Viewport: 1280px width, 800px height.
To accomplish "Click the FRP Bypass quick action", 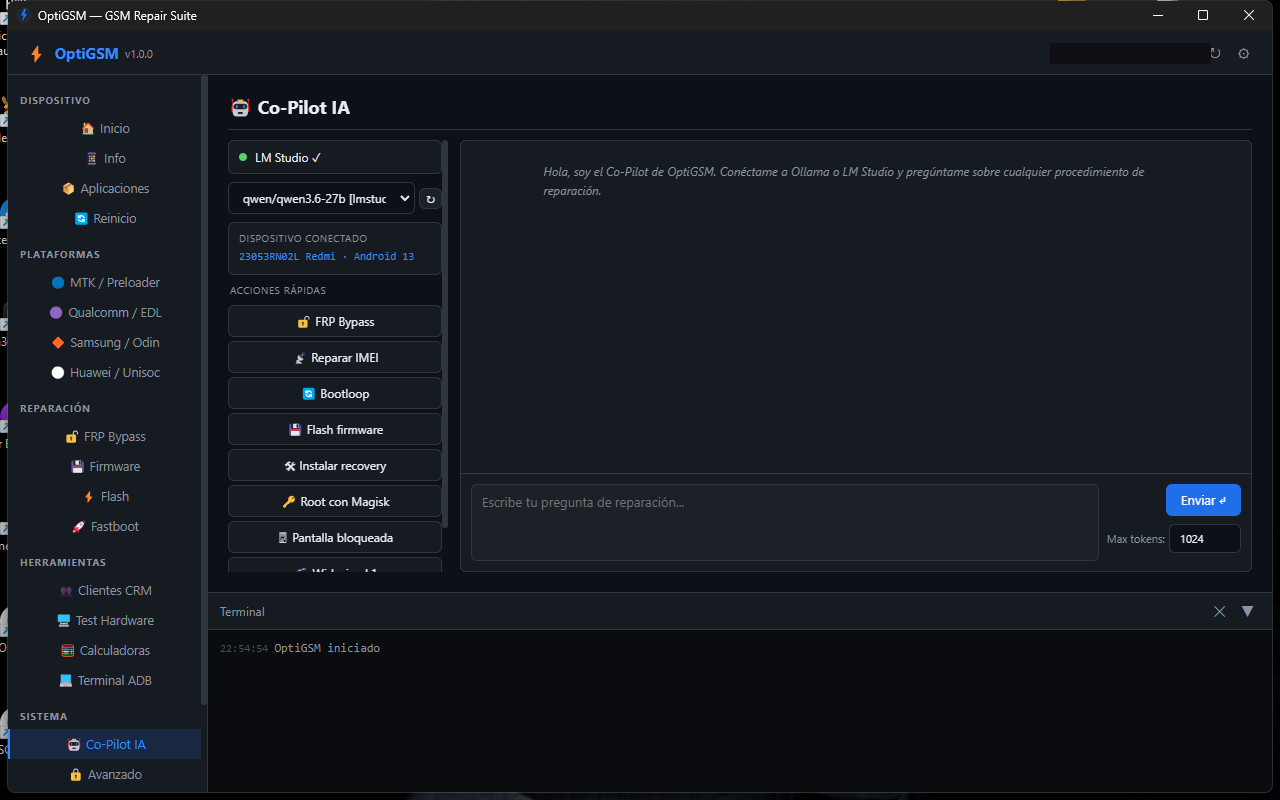I will 334,322.
